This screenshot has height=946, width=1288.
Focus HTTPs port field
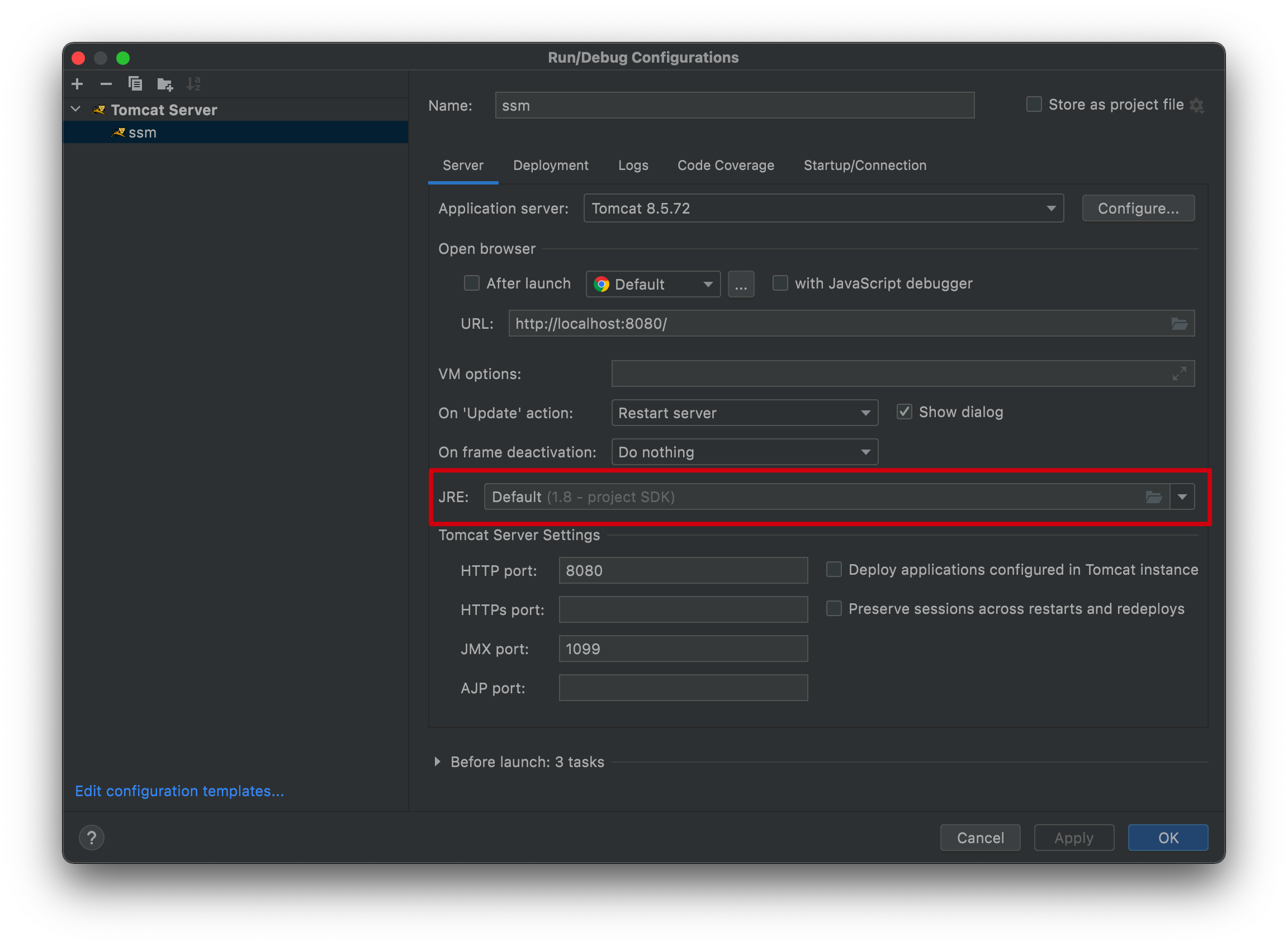(683, 610)
